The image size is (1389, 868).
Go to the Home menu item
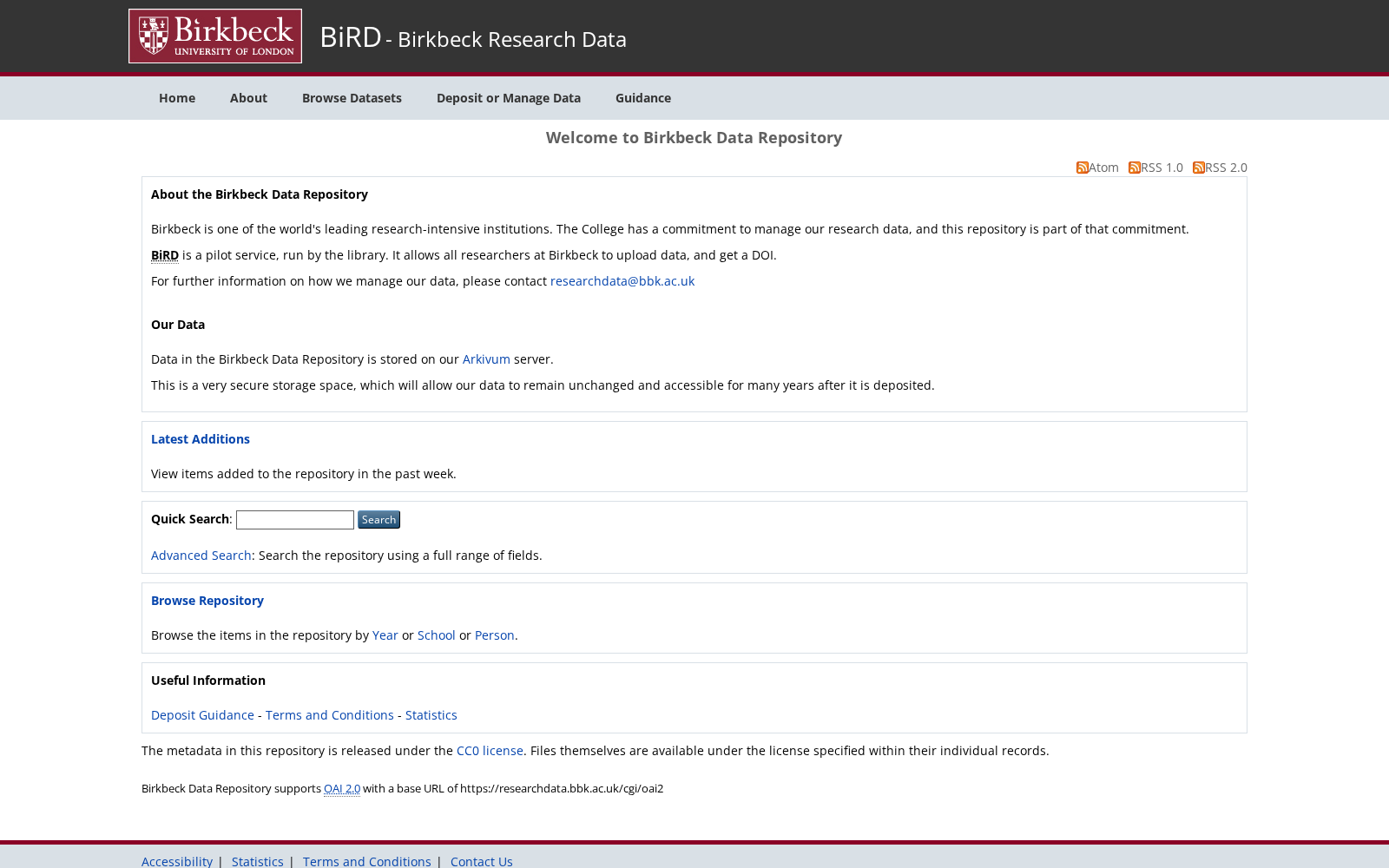[177, 98]
